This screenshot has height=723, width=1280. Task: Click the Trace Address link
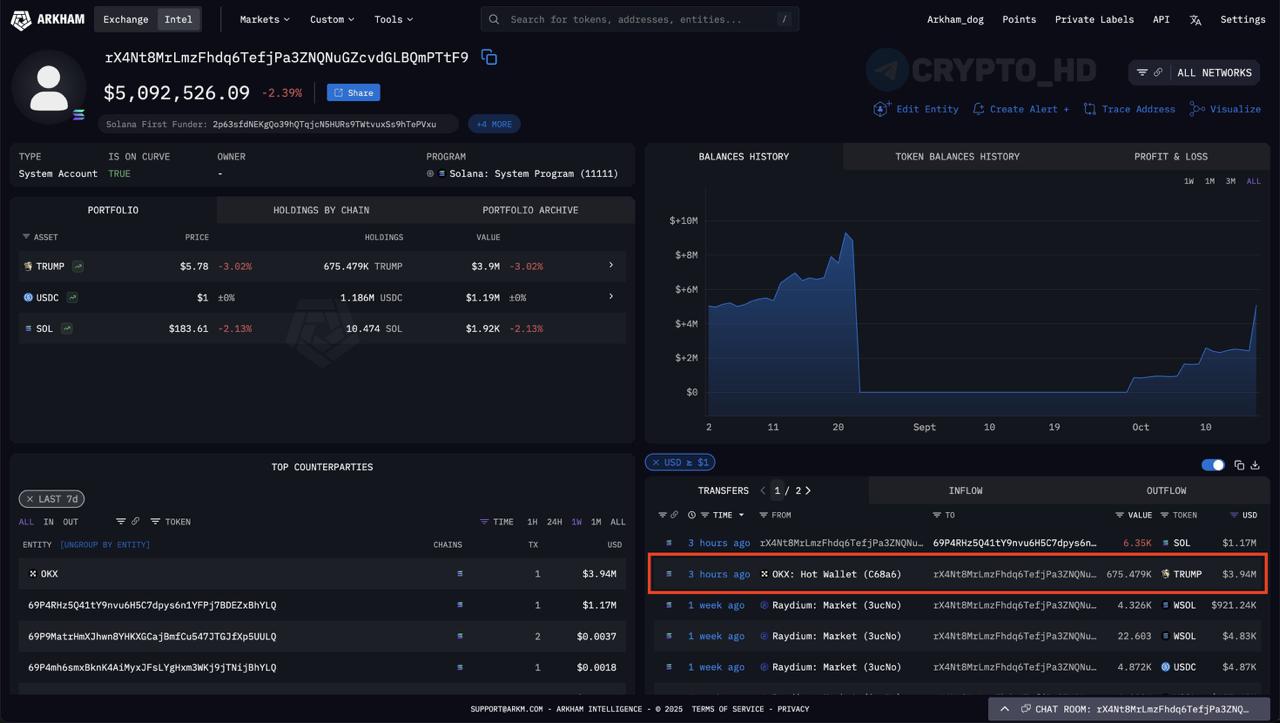1129,109
